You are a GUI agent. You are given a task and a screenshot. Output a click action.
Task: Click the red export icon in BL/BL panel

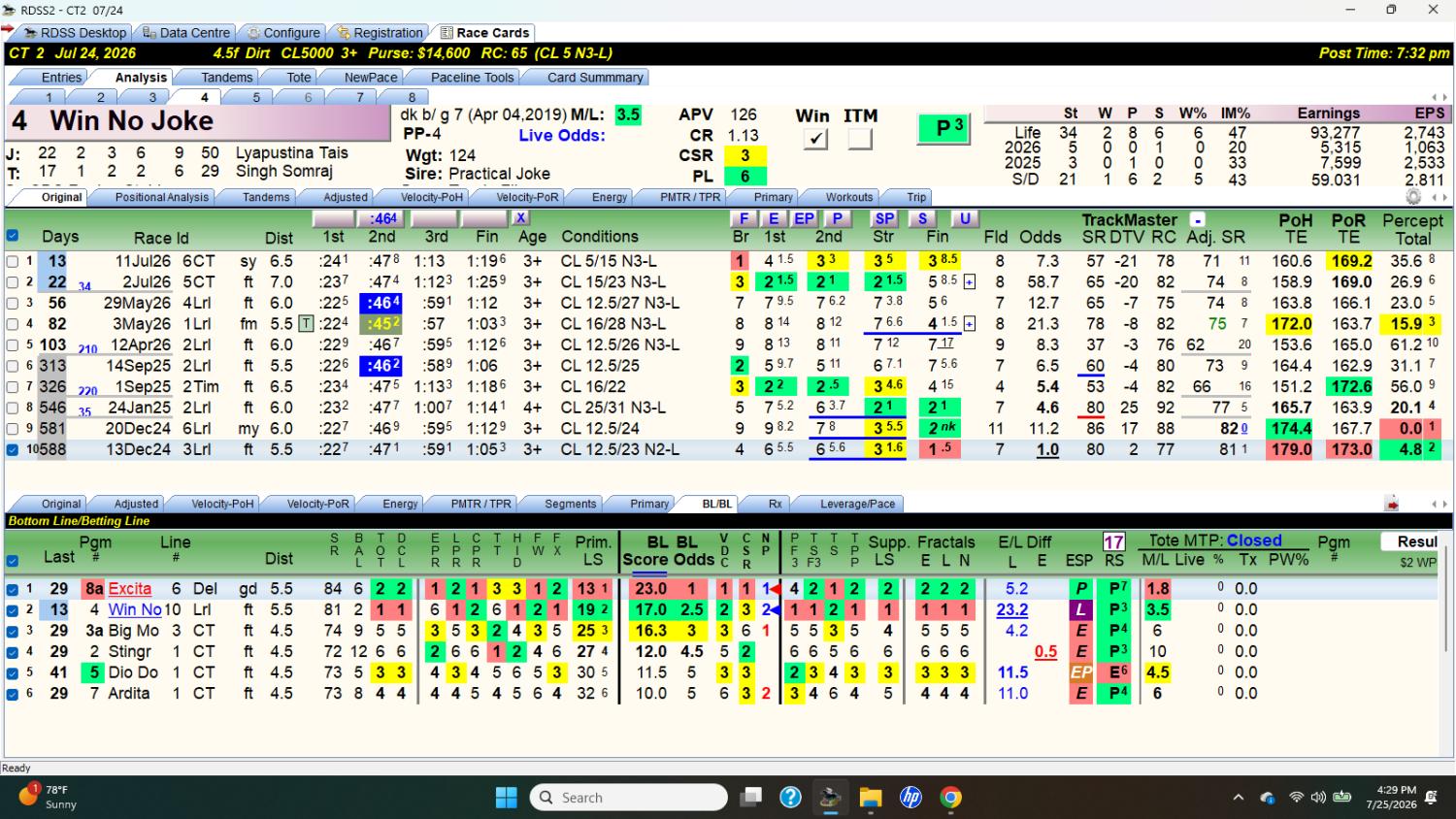(1392, 504)
